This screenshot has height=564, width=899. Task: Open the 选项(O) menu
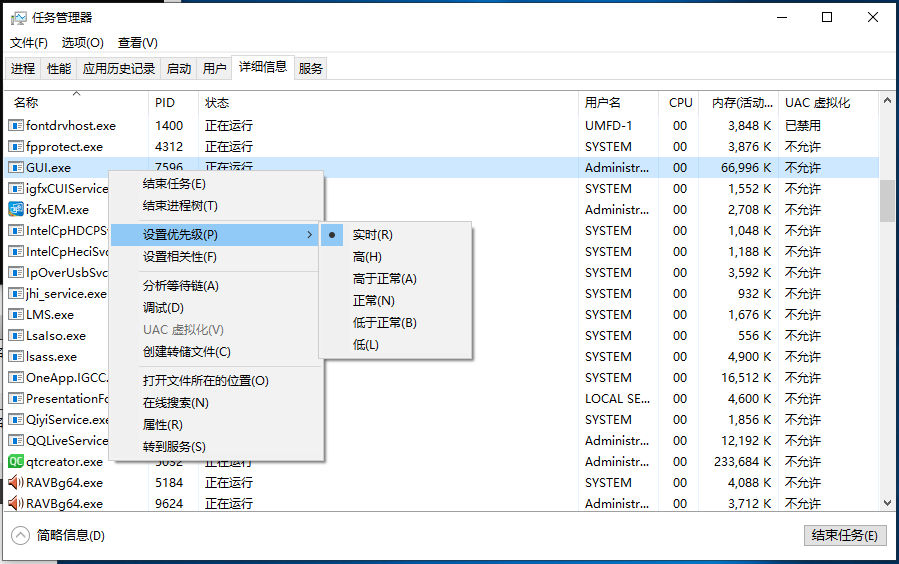point(83,43)
